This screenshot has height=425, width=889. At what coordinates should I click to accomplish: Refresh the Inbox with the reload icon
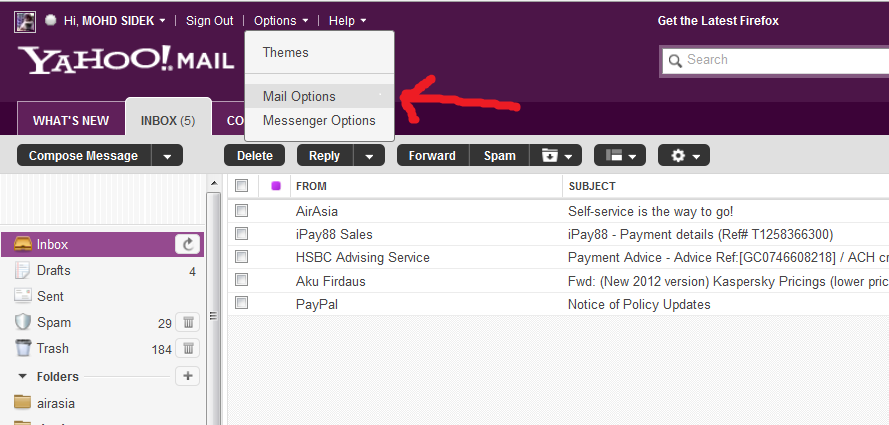[x=188, y=244]
